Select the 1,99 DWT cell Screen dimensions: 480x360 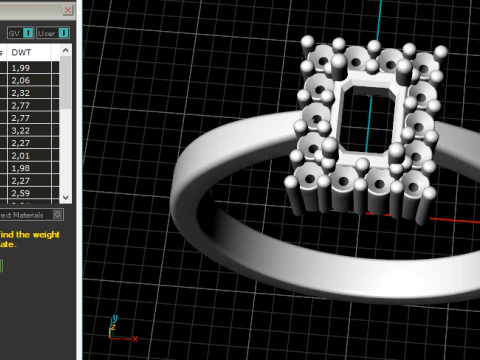click(x=29, y=68)
